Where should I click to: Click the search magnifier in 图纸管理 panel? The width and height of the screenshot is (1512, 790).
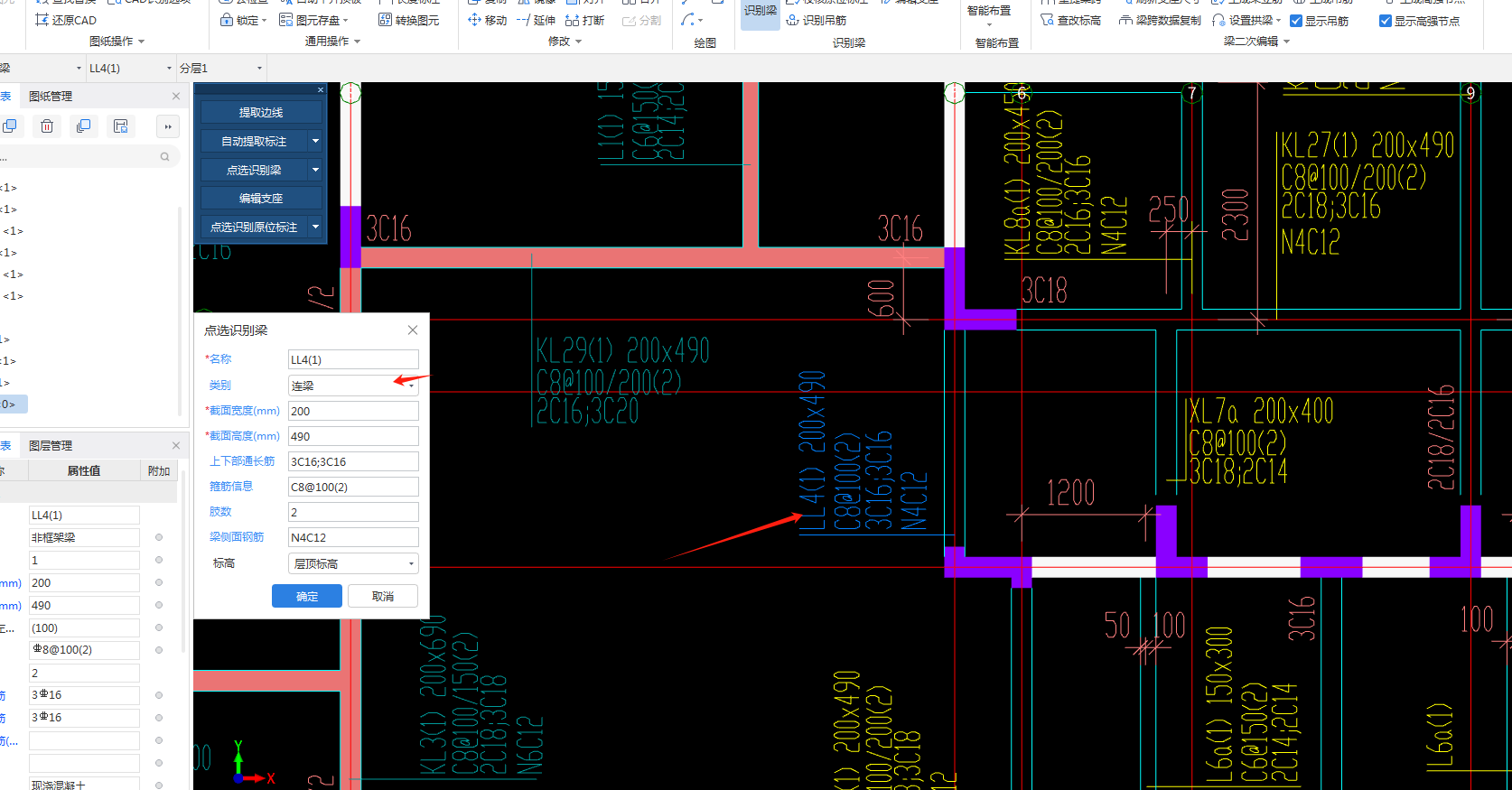(164, 157)
